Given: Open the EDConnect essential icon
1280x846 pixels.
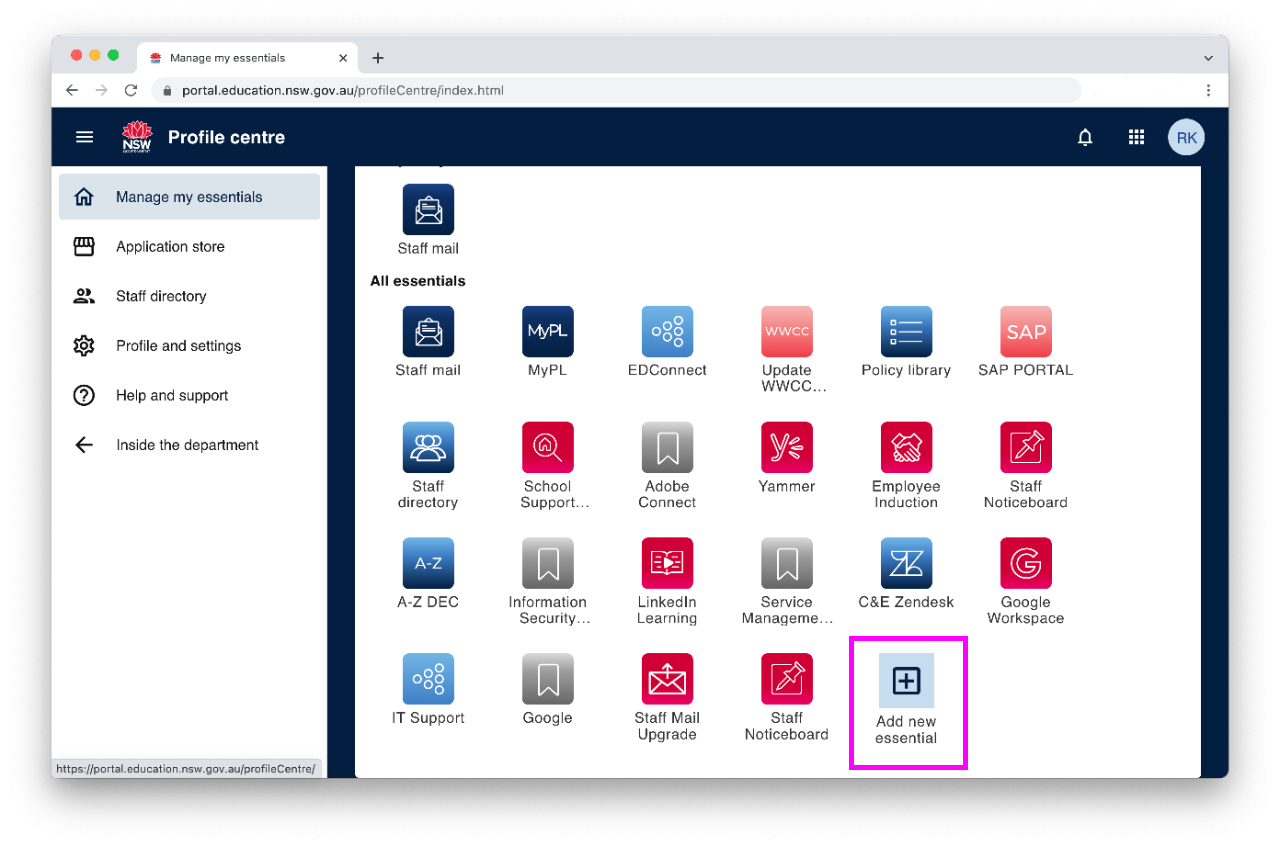Looking at the screenshot, I should (667, 332).
